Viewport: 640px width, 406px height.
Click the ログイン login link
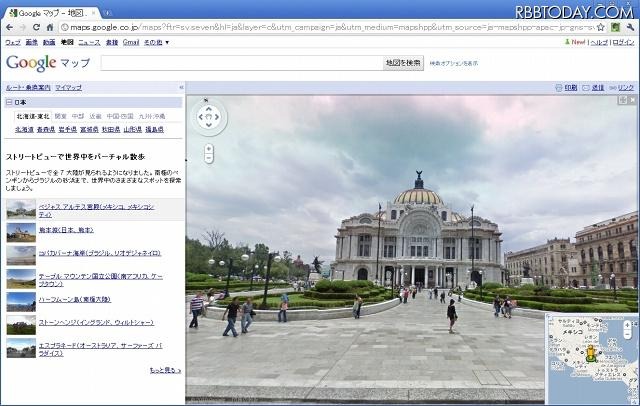pos(623,42)
